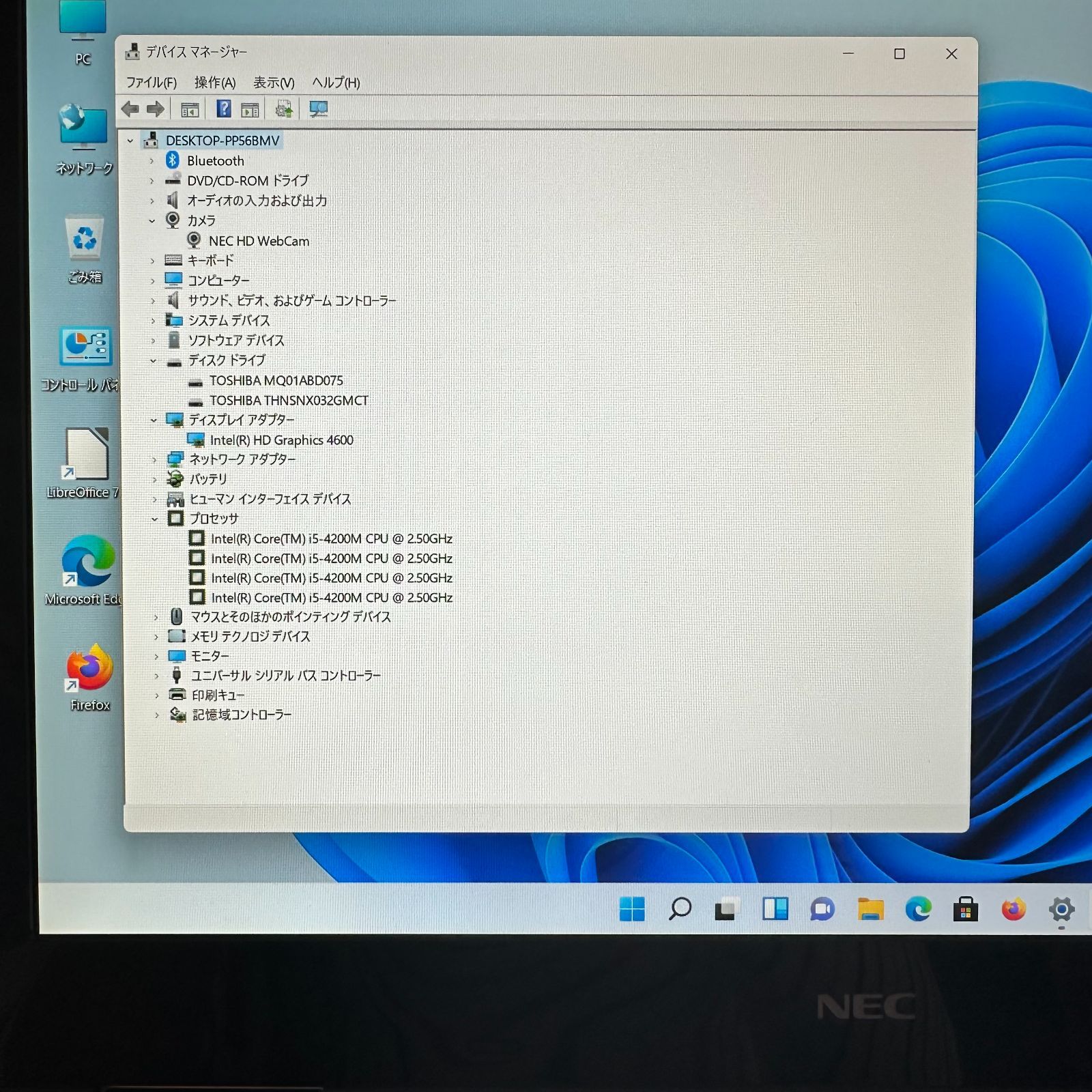Select ヒューマン インターフェイス デバイス category
The width and height of the screenshot is (1092, 1092).
point(270,499)
